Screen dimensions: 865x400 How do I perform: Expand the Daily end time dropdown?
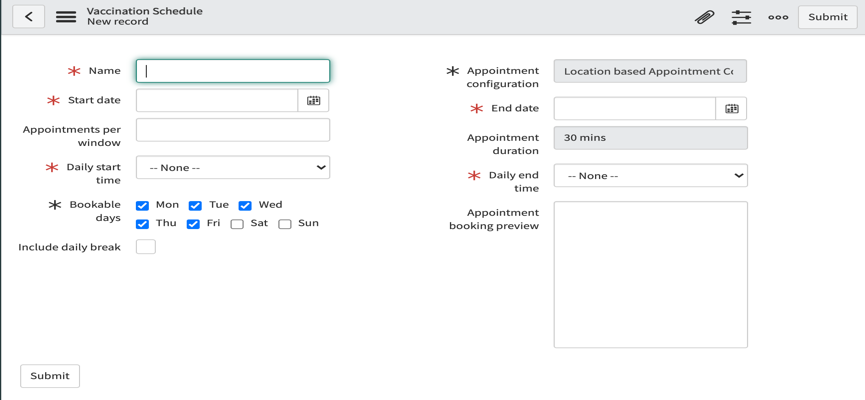coord(650,175)
